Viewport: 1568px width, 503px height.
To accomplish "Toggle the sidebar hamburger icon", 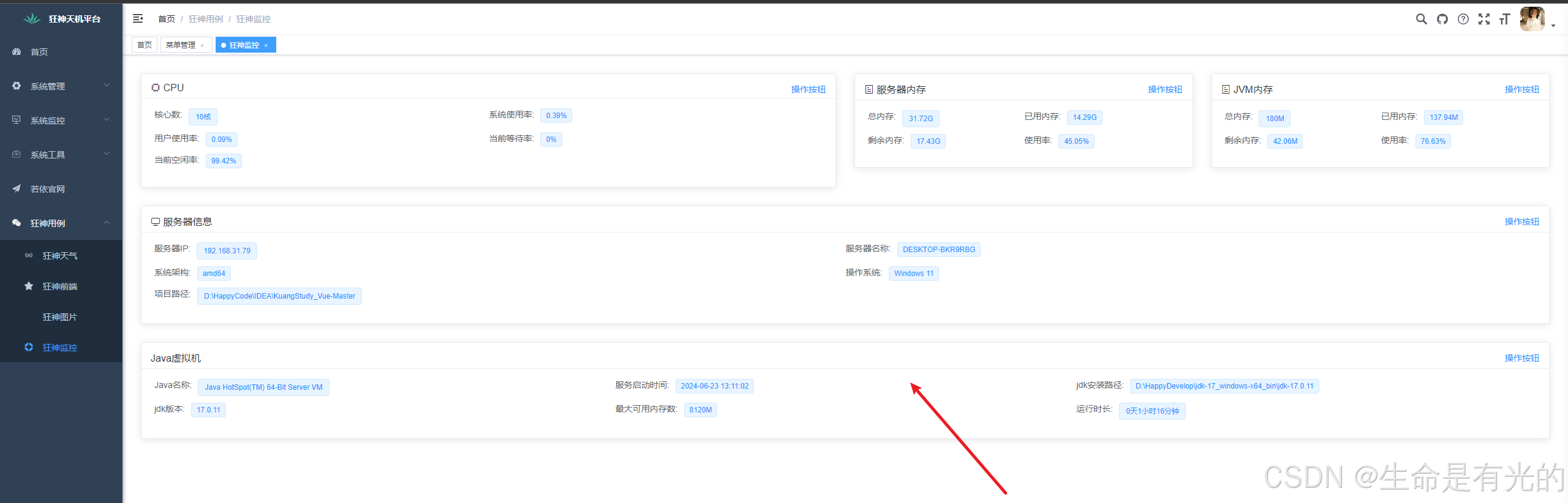I will [x=138, y=19].
